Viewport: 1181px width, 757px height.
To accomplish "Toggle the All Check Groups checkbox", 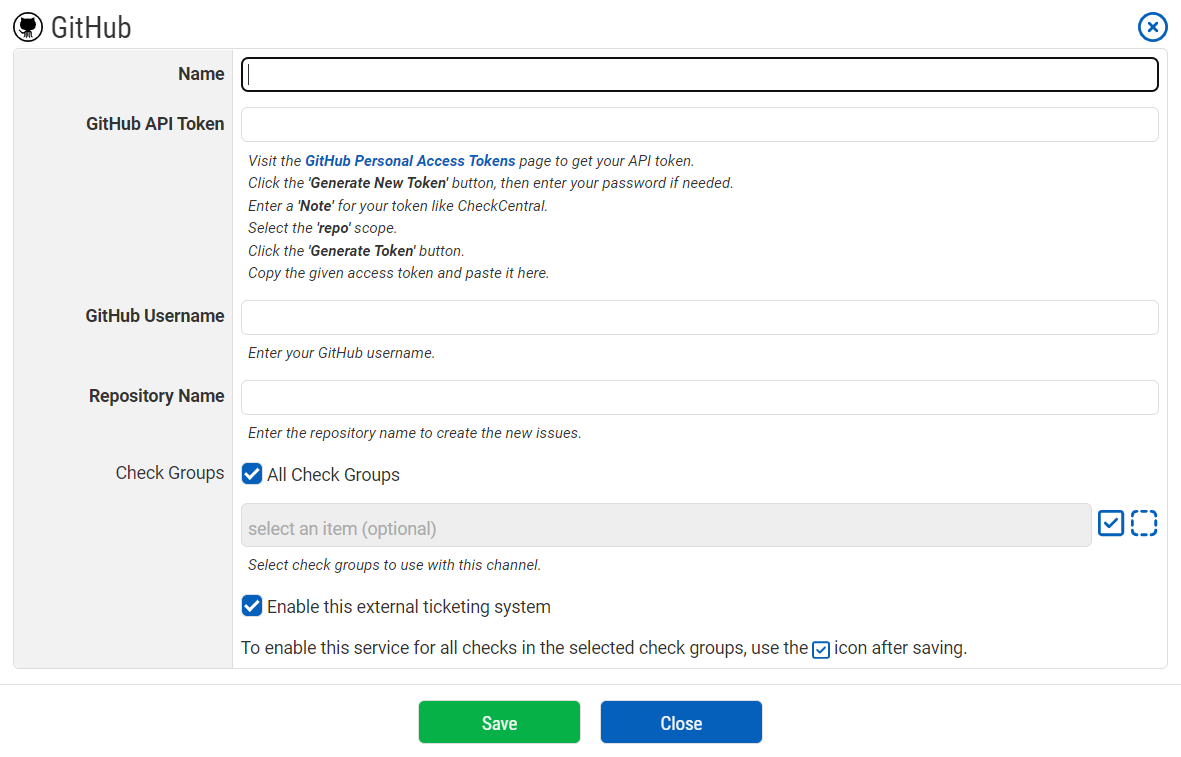I will [x=252, y=474].
